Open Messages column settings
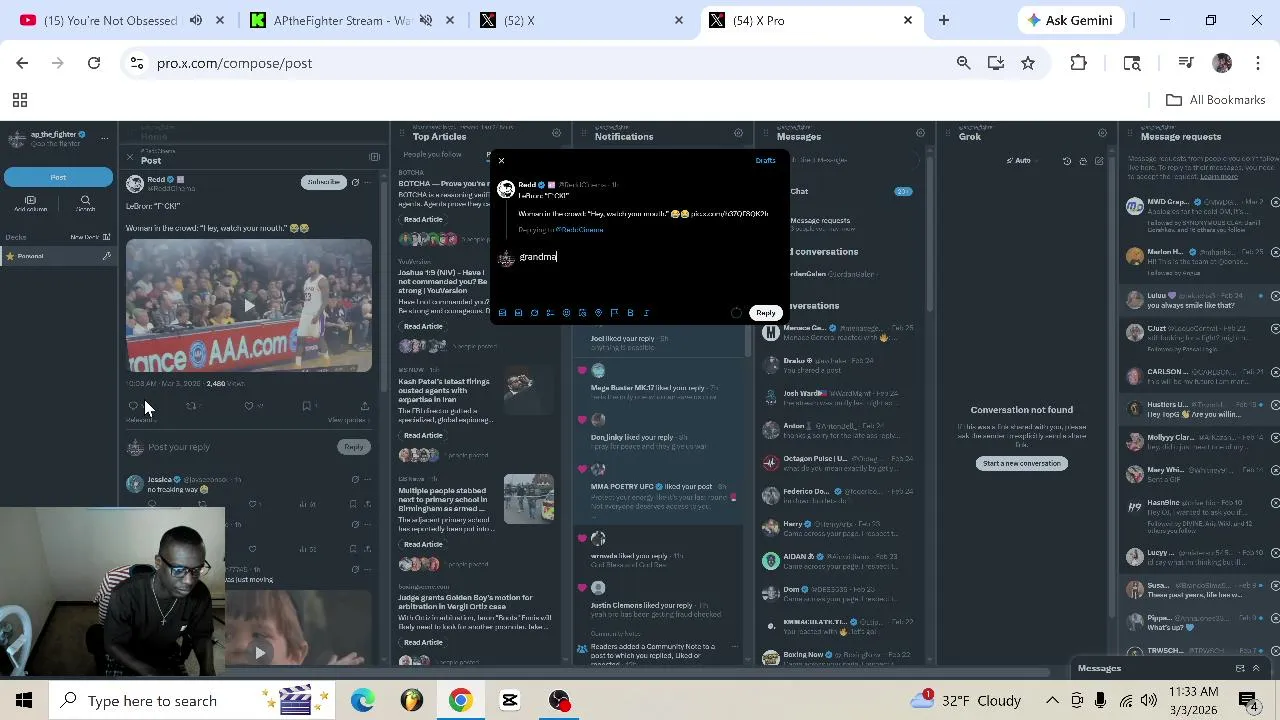The height and width of the screenshot is (720, 1280). 921,133
